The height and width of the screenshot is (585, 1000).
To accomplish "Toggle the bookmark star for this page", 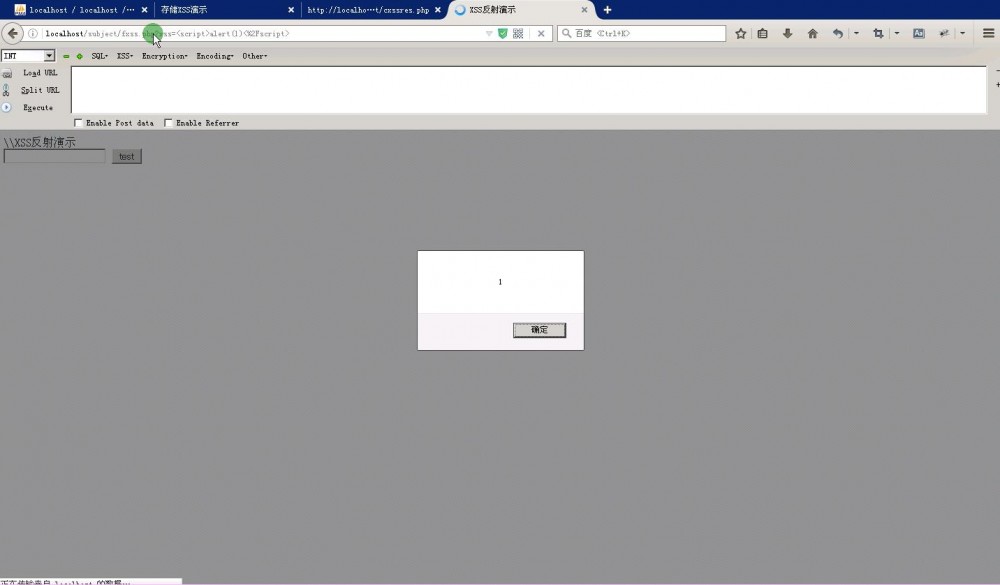I will coord(741,33).
